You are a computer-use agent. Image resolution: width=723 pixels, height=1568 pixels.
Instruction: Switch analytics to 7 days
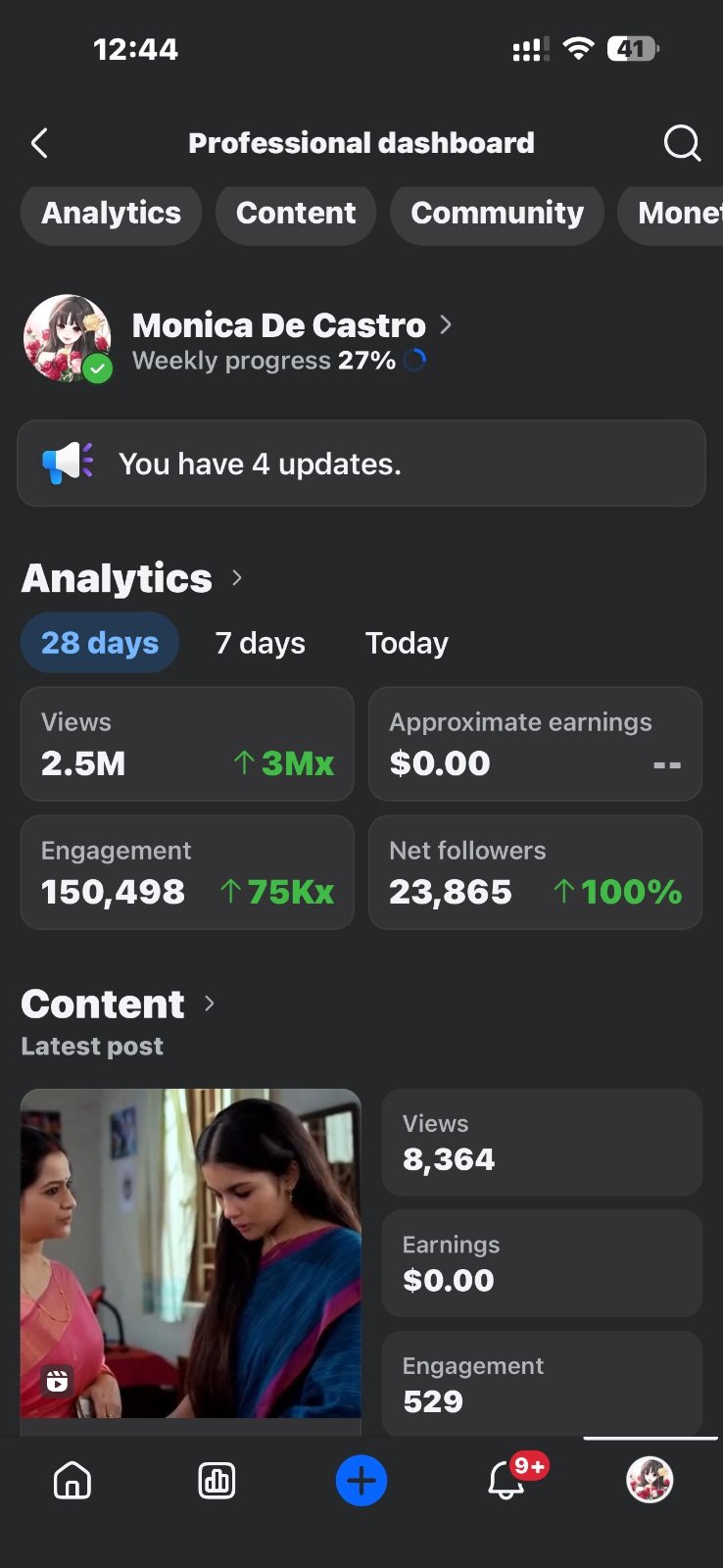(x=261, y=643)
